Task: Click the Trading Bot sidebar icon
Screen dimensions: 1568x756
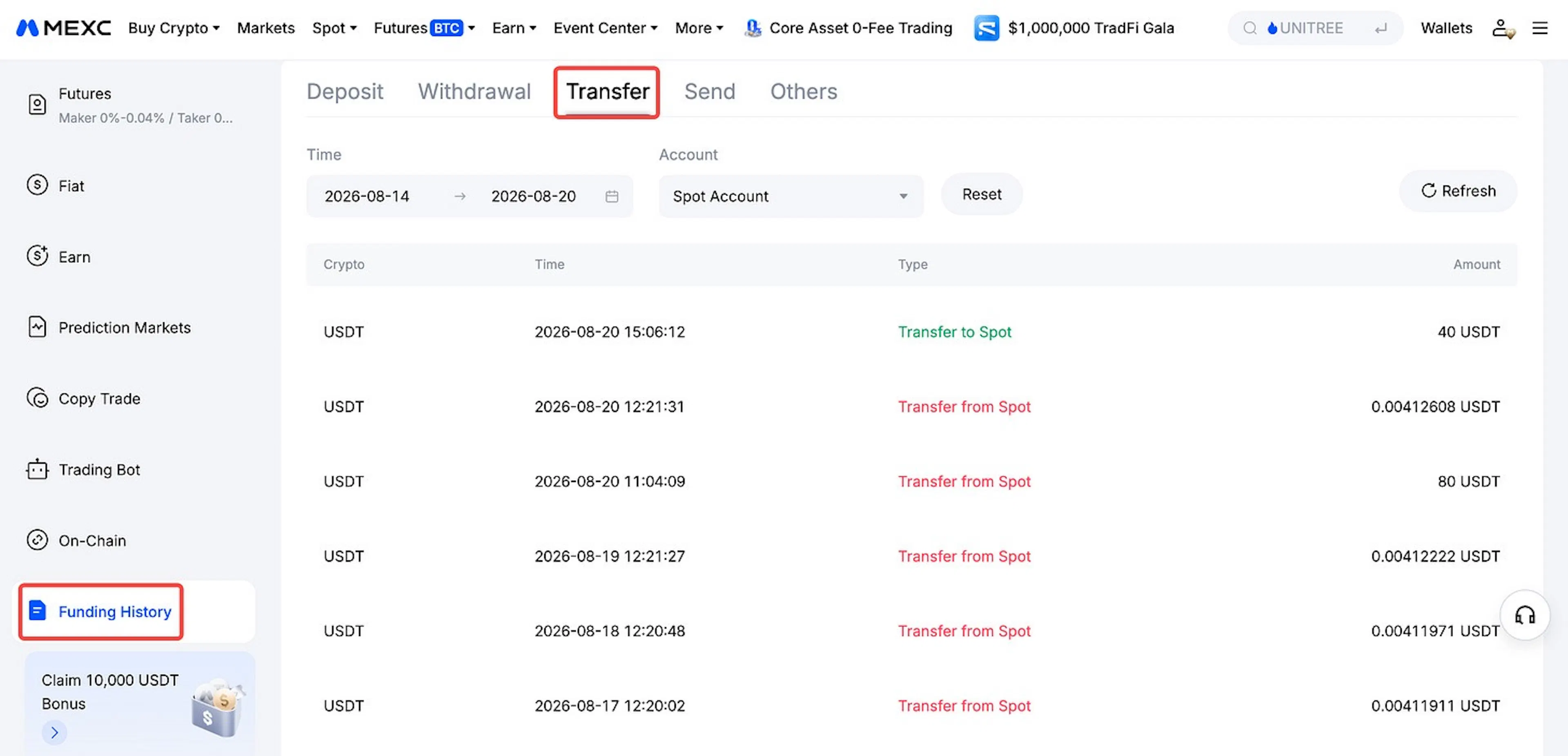Action: 37,469
